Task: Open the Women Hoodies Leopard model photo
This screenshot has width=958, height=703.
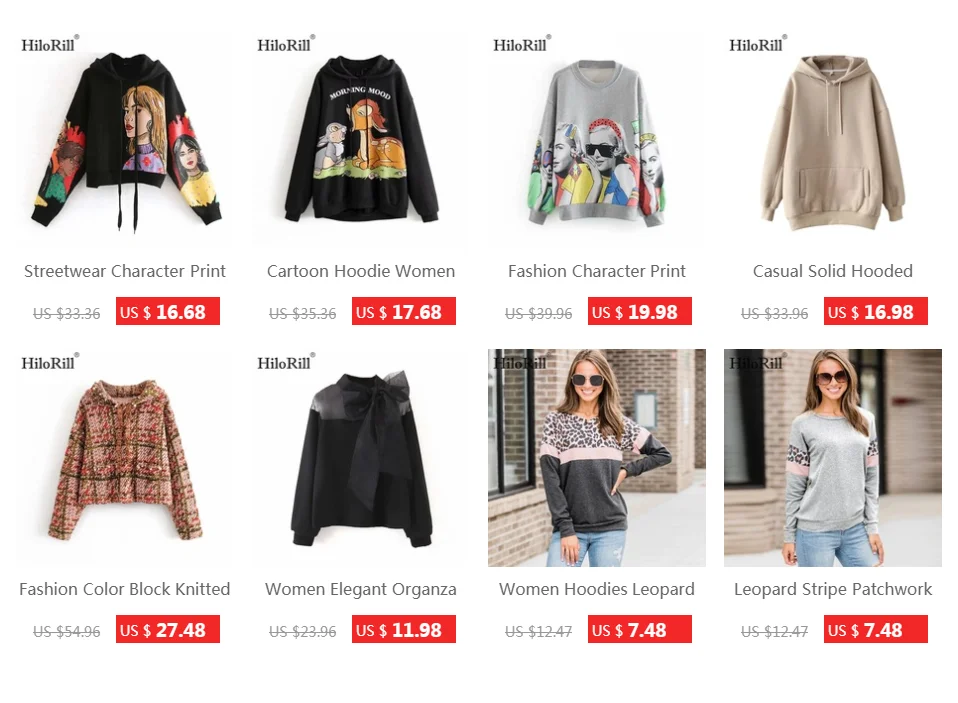Action: coord(597,458)
